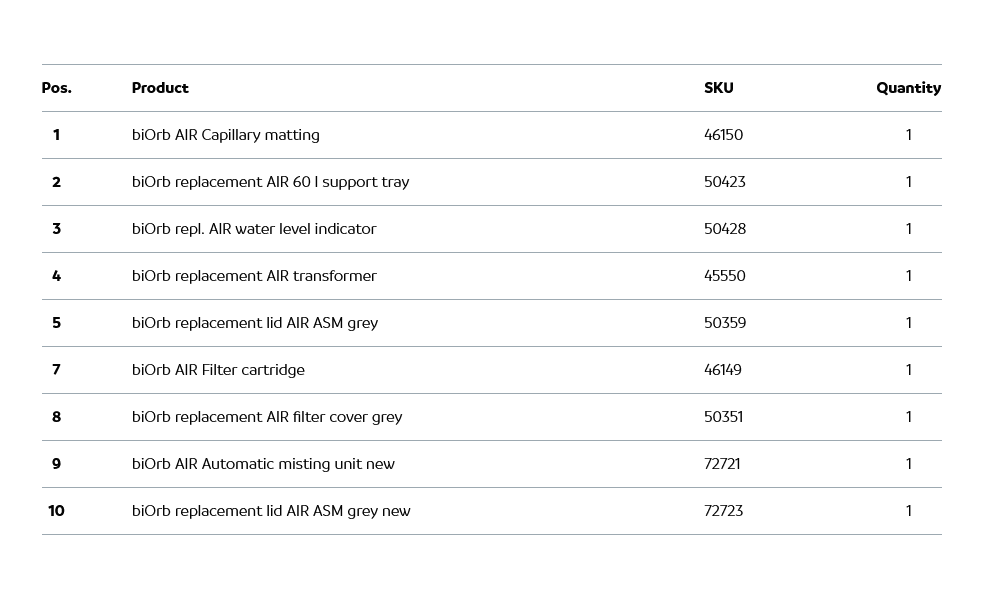Click SKU number 46150

point(723,135)
